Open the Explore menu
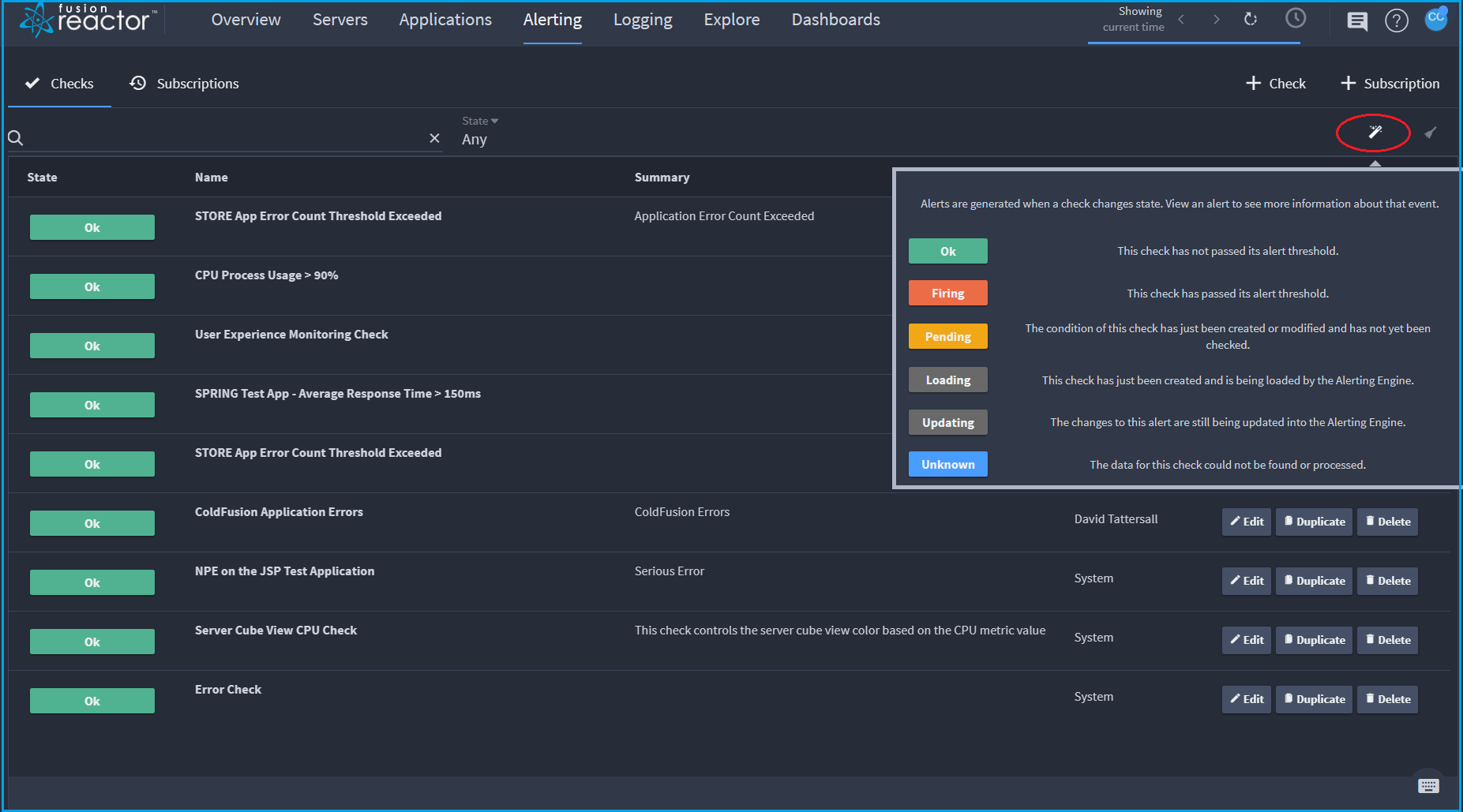The width and height of the screenshot is (1463, 812). pos(732,20)
